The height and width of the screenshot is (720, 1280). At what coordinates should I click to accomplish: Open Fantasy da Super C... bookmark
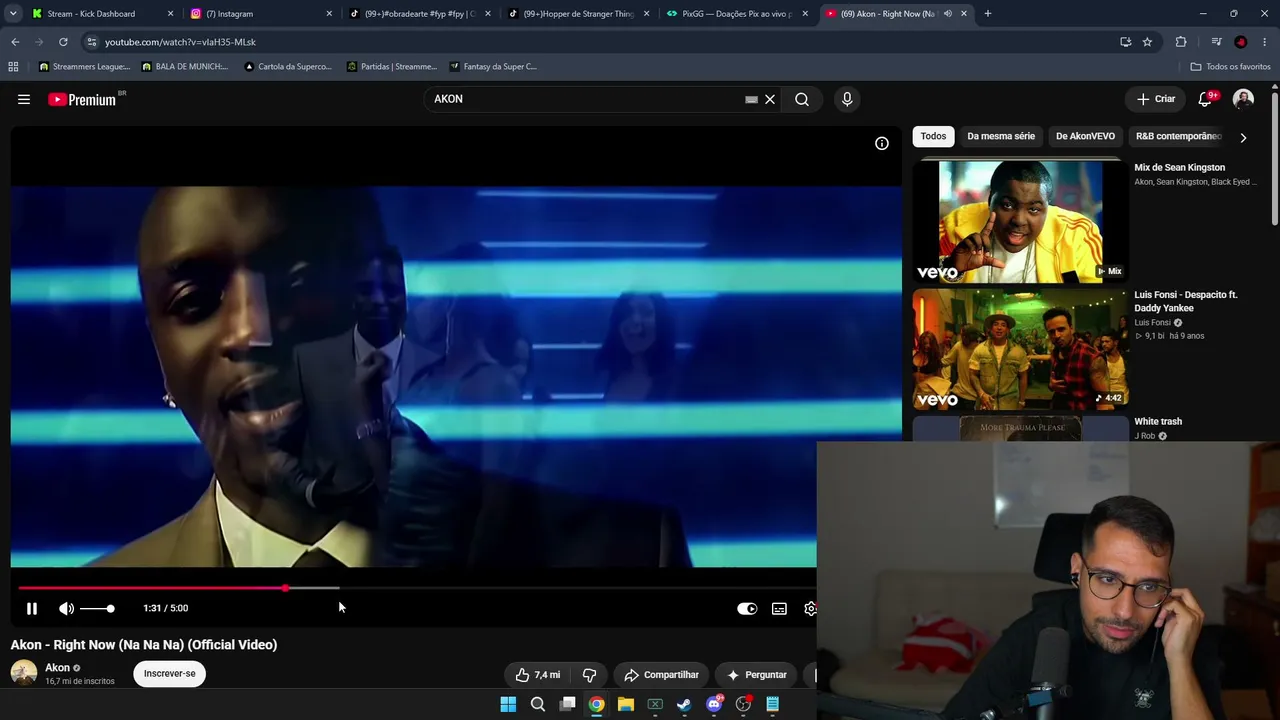493,67
